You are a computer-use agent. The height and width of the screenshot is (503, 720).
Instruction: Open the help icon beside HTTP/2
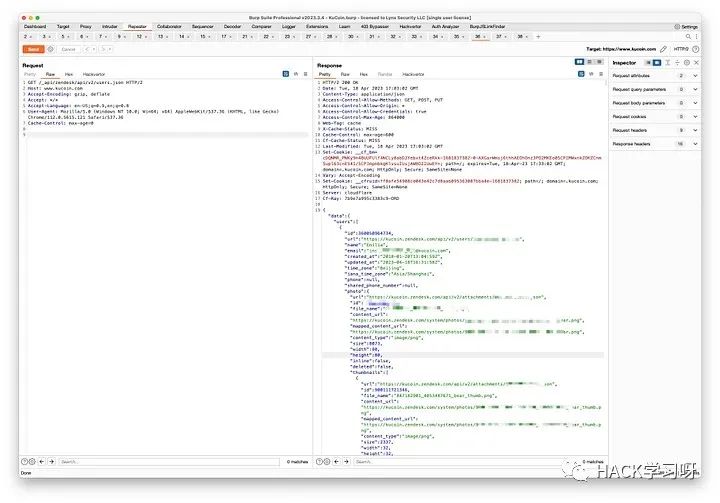tap(696, 49)
